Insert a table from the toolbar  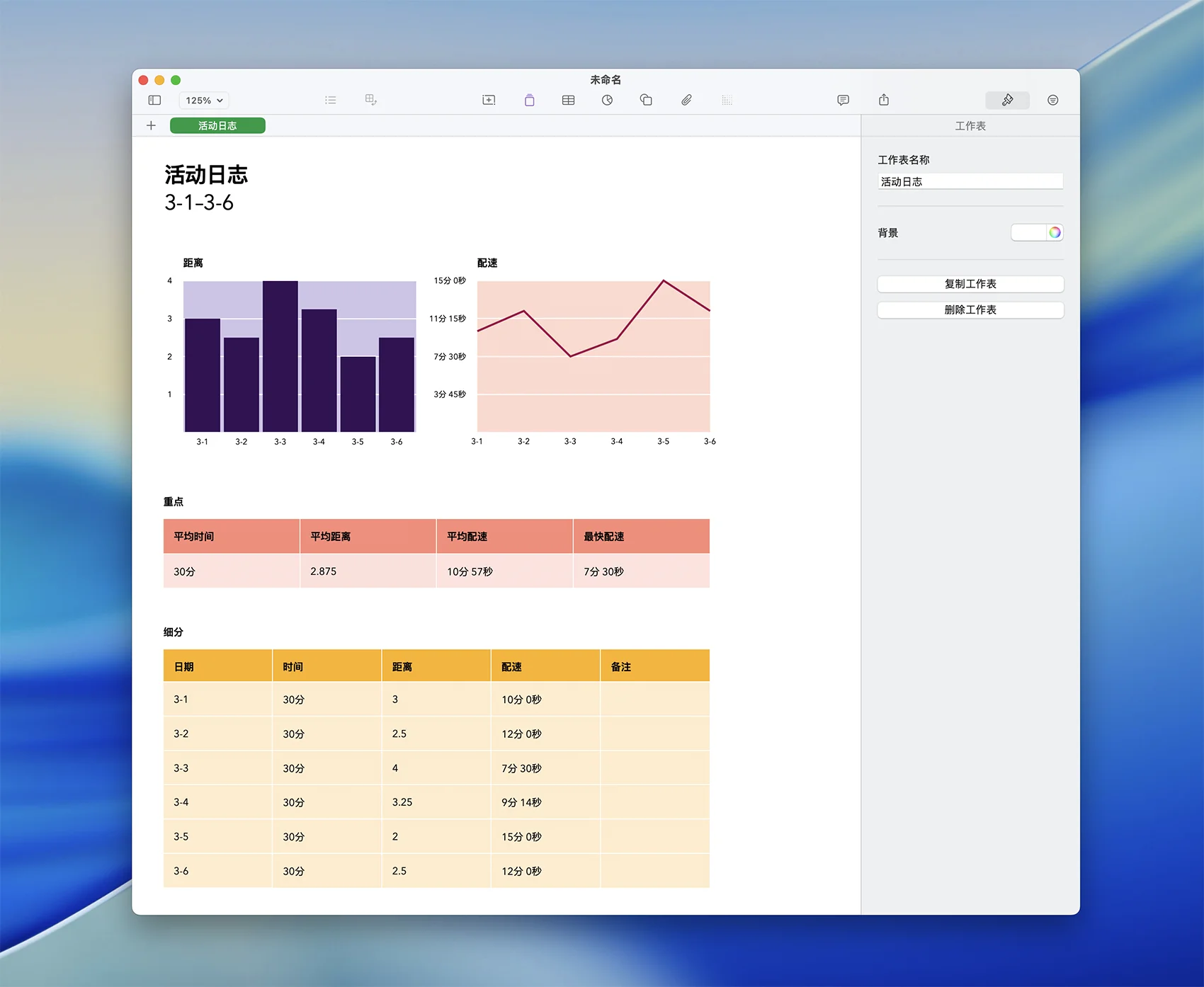(568, 101)
